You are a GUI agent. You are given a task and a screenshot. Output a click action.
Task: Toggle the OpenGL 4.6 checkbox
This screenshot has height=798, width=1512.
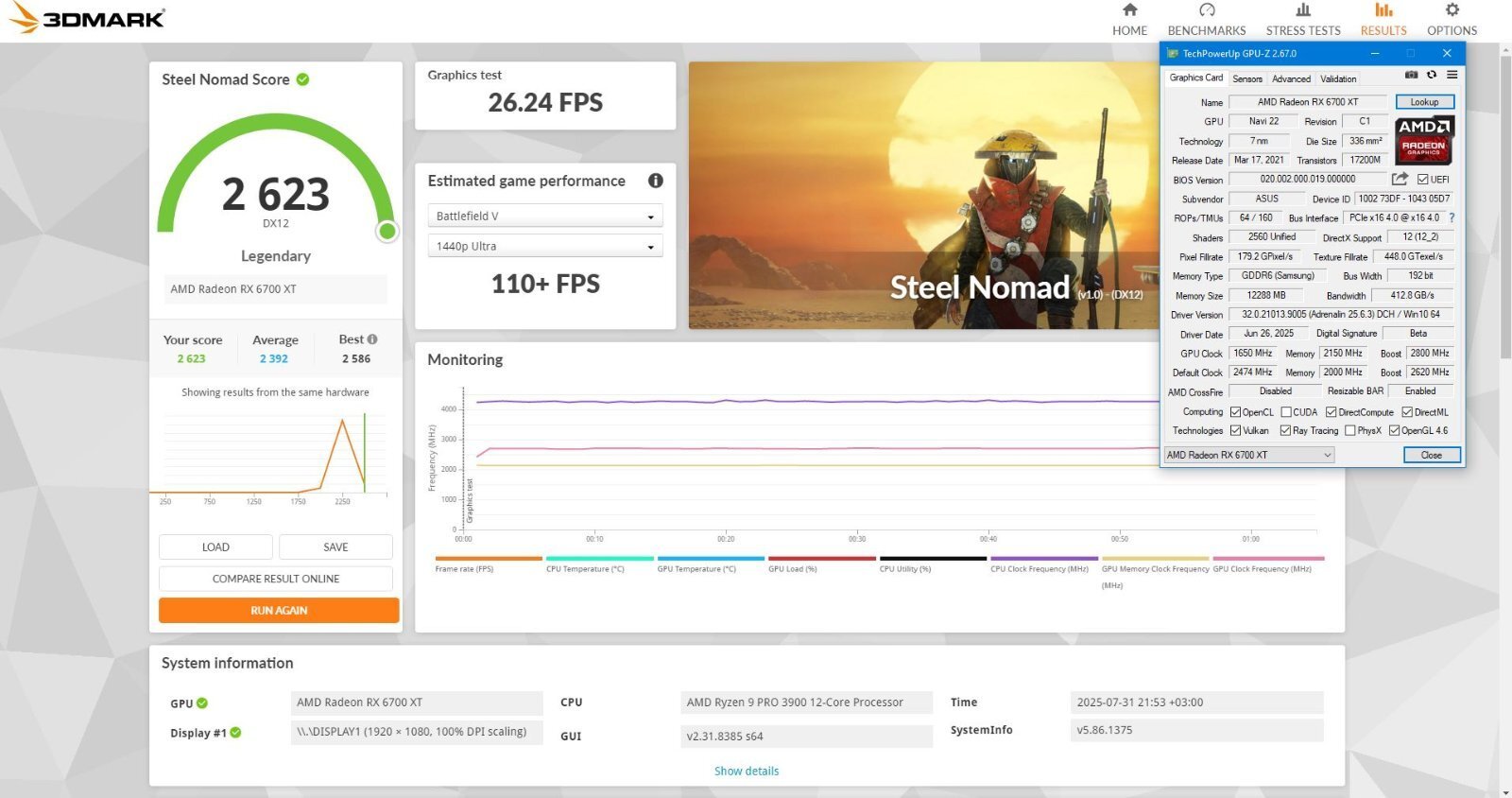[x=1394, y=431]
